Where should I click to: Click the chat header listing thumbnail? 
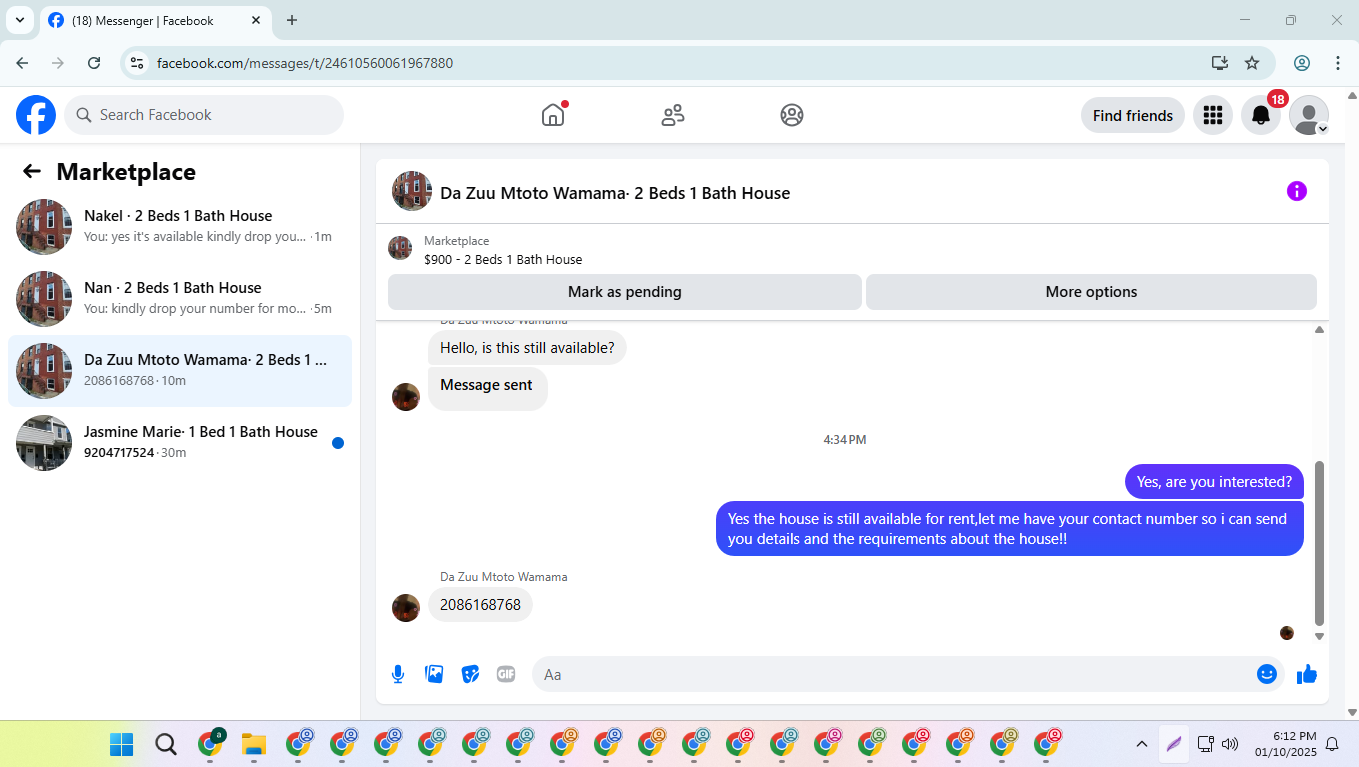(412, 191)
